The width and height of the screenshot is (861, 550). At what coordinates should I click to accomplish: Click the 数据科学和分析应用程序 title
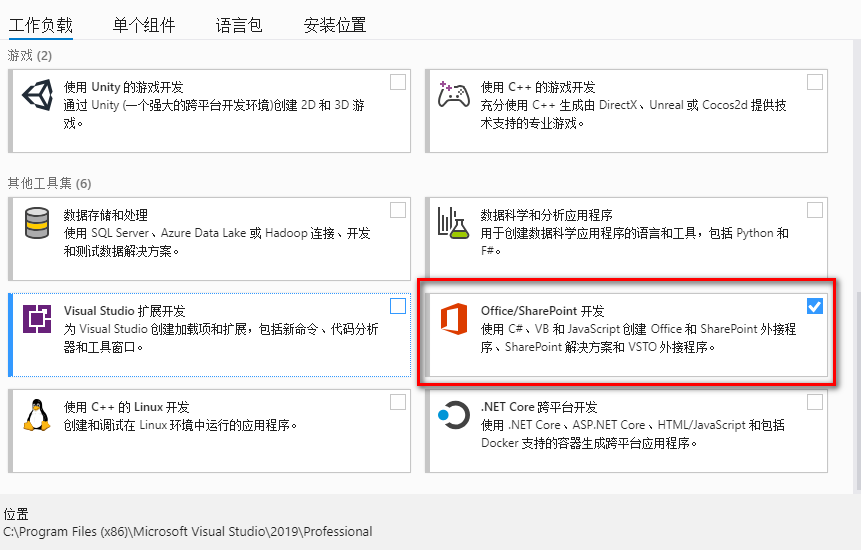pos(546,215)
